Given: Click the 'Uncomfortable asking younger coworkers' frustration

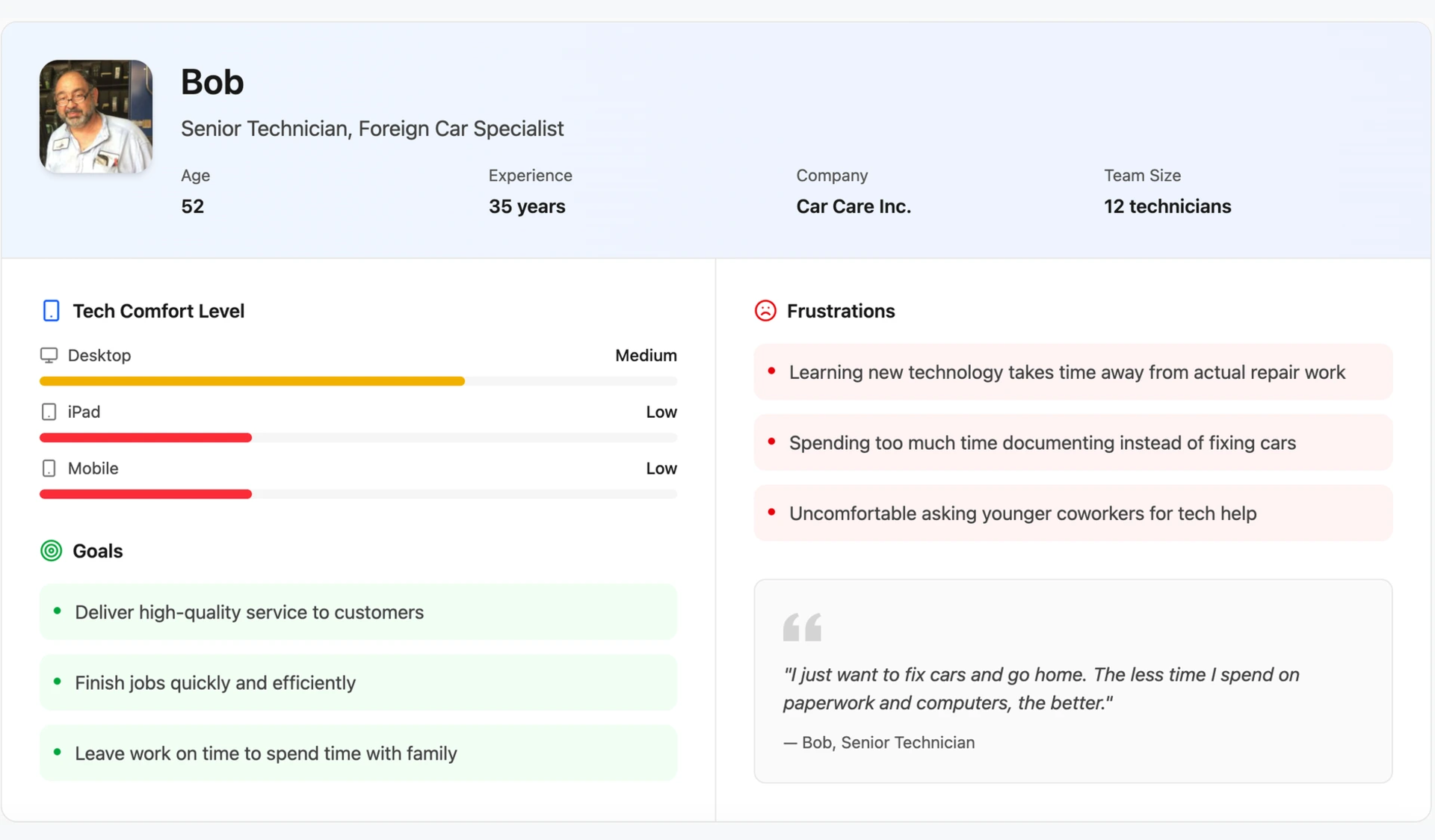Looking at the screenshot, I should point(1022,513).
